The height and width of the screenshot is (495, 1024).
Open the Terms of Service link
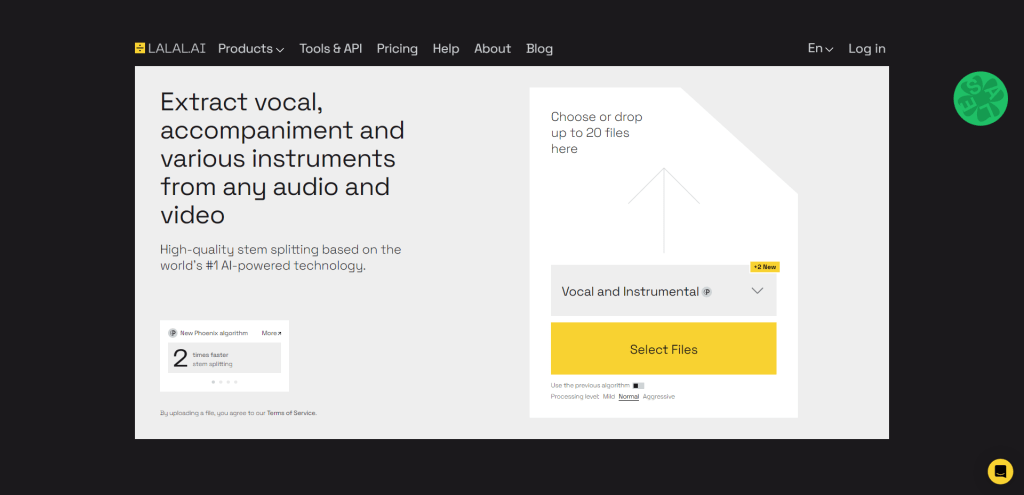pos(291,413)
